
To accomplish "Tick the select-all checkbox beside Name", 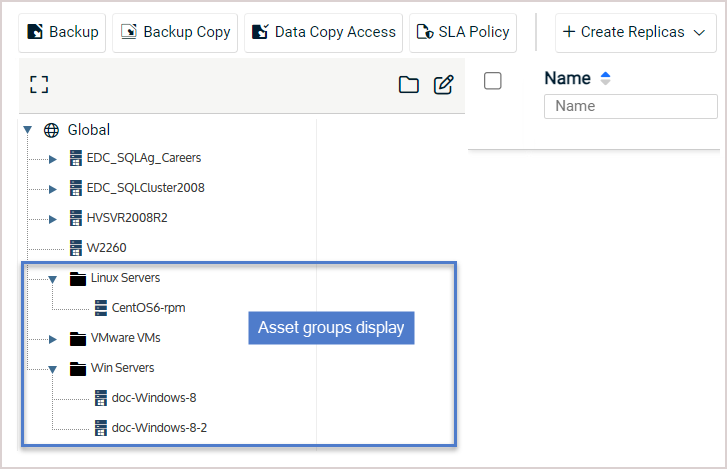I will [492, 81].
